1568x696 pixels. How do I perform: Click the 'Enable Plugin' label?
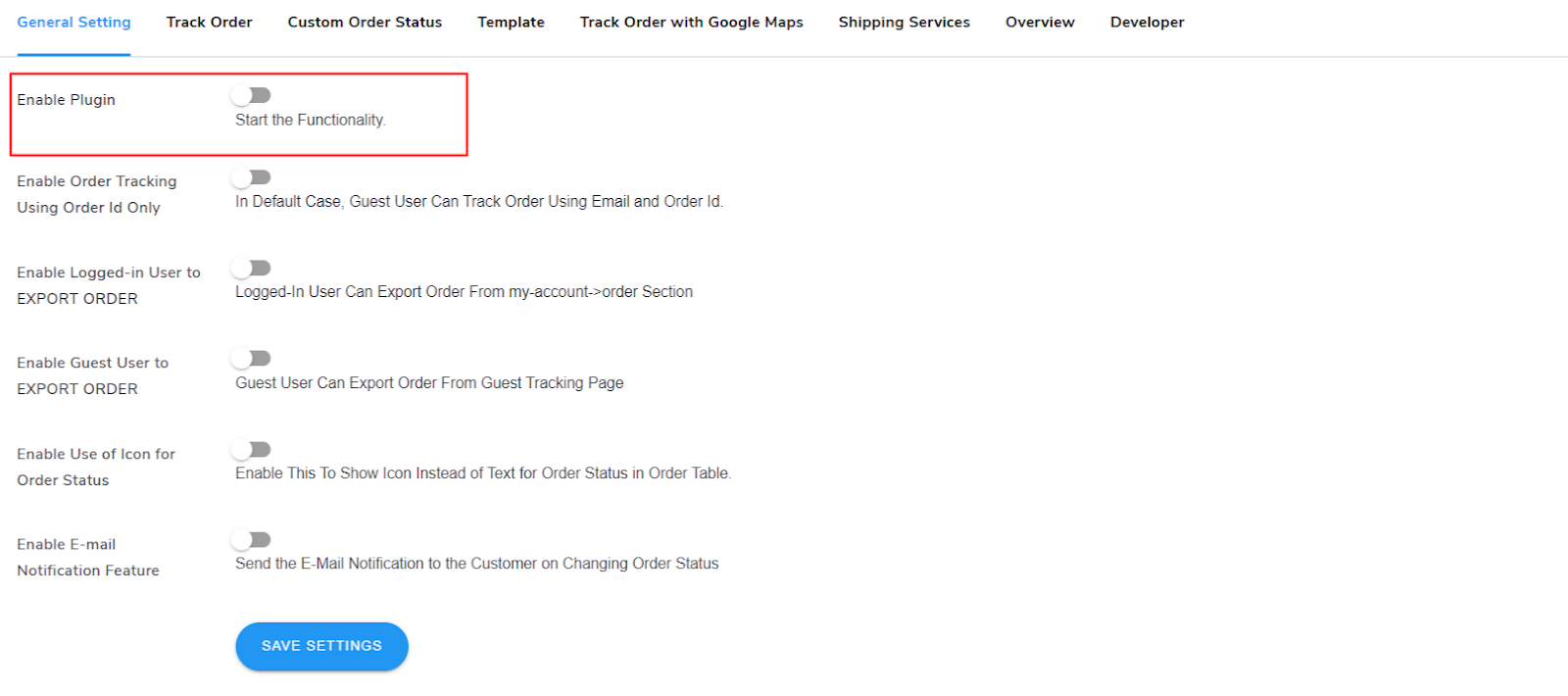pos(66,100)
